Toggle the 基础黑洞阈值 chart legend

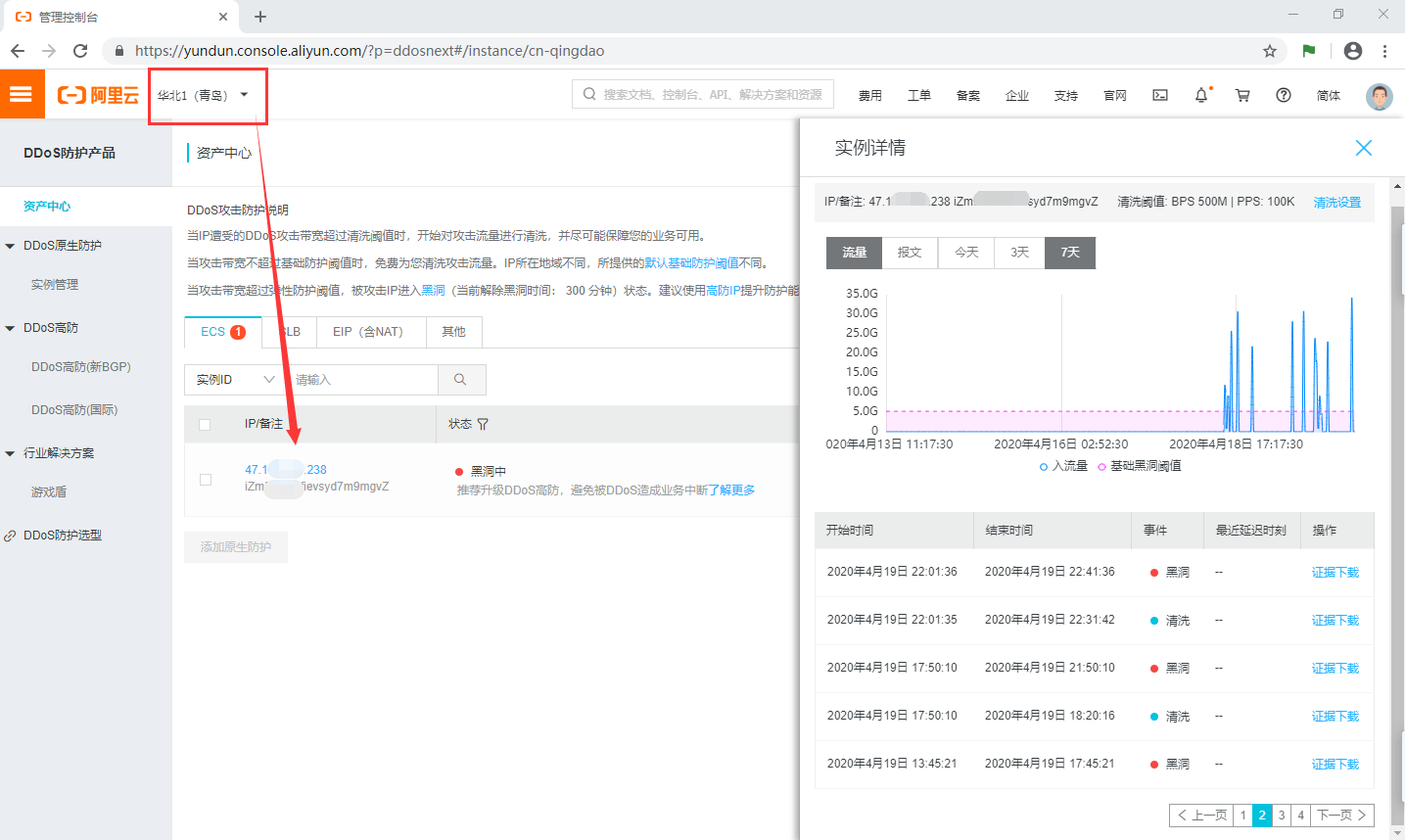tap(1140, 466)
